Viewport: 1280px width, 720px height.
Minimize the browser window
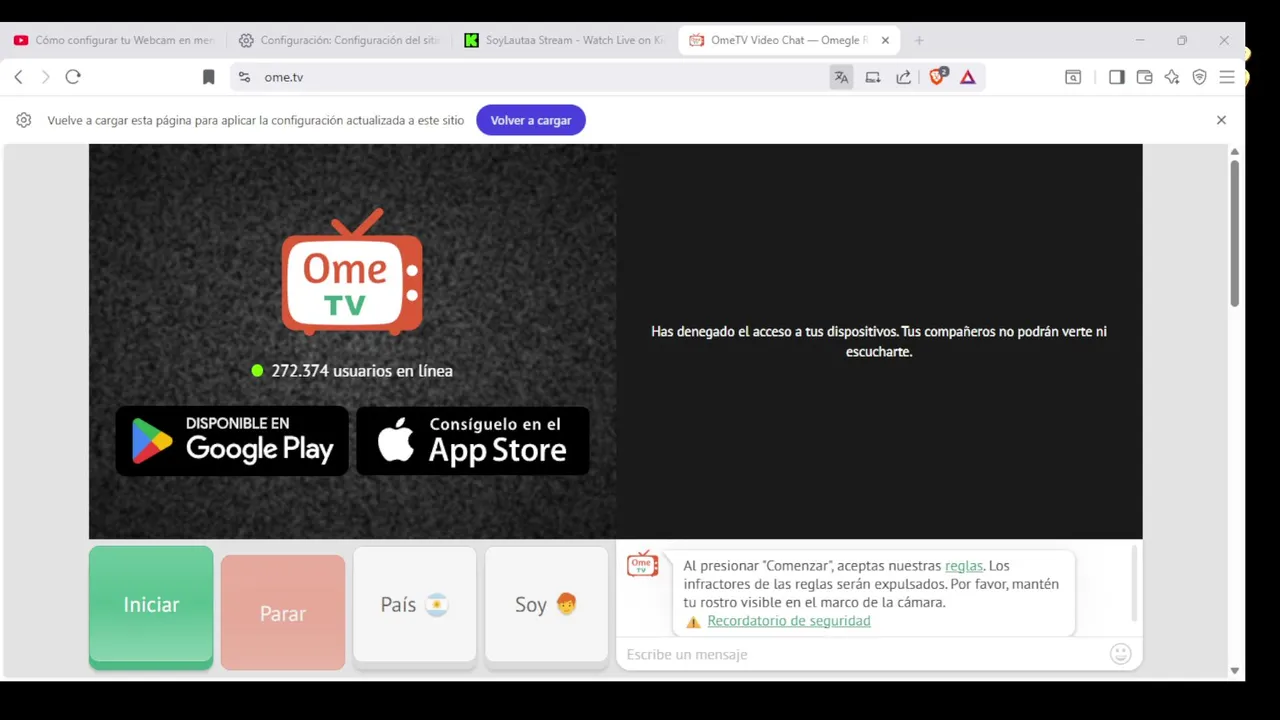click(1140, 41)
